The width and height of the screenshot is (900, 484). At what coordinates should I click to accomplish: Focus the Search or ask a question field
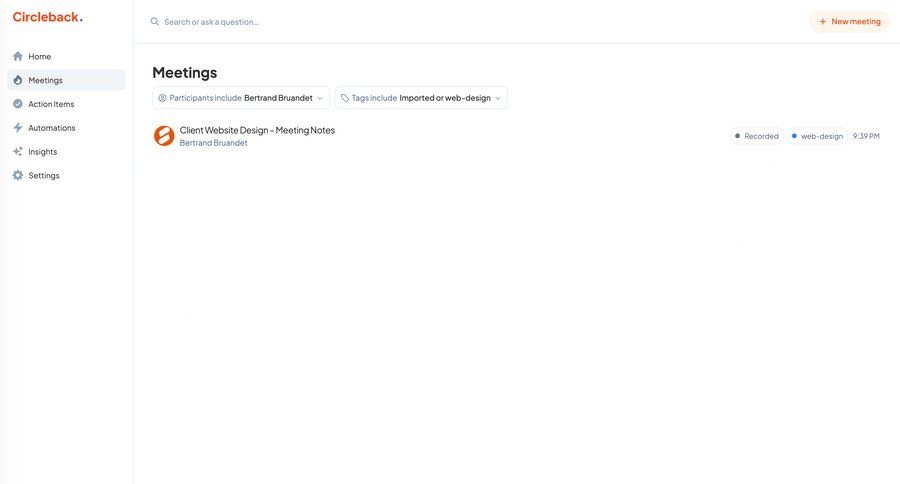(400, 22)
